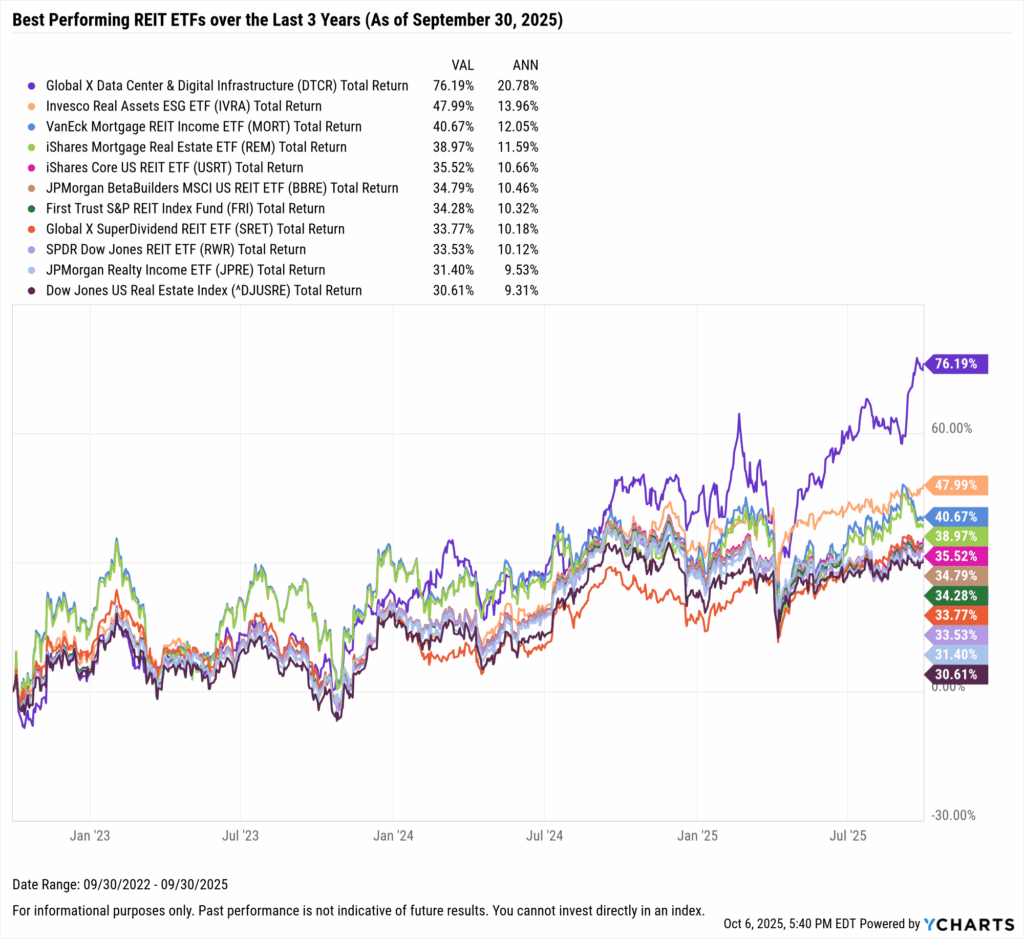Viewport: 1024px width, 939px height.
Task: Click the orange IVRA legend dot
Action: 34,106
